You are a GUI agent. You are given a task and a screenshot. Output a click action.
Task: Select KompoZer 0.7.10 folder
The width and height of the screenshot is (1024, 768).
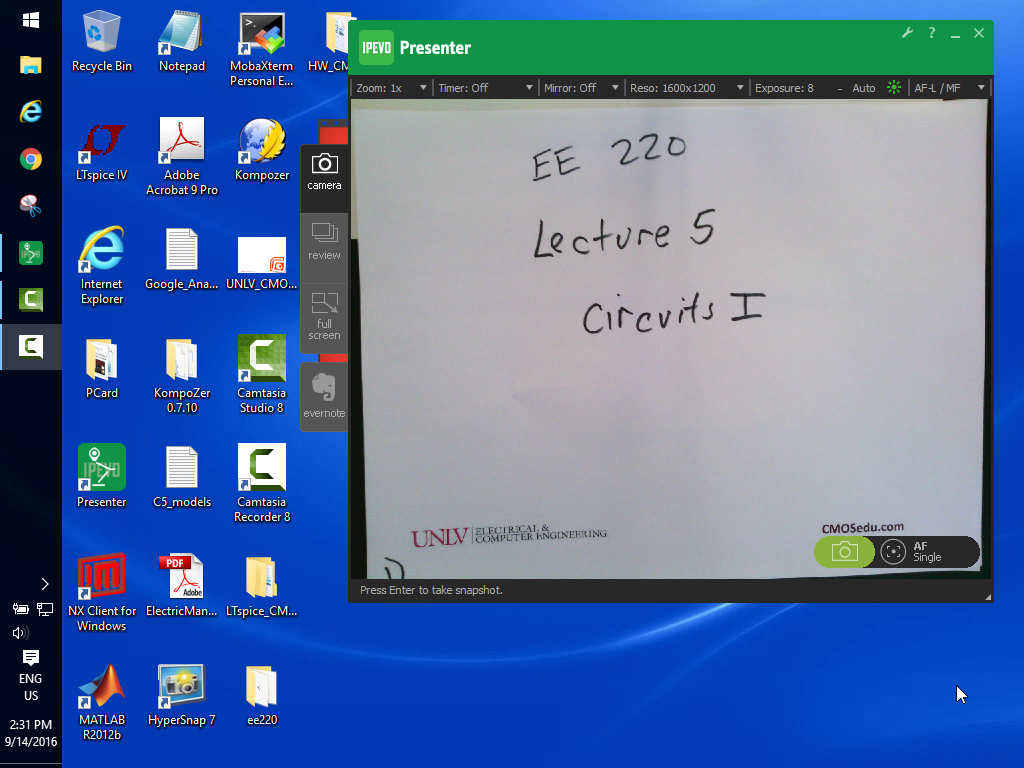(182, 377)
